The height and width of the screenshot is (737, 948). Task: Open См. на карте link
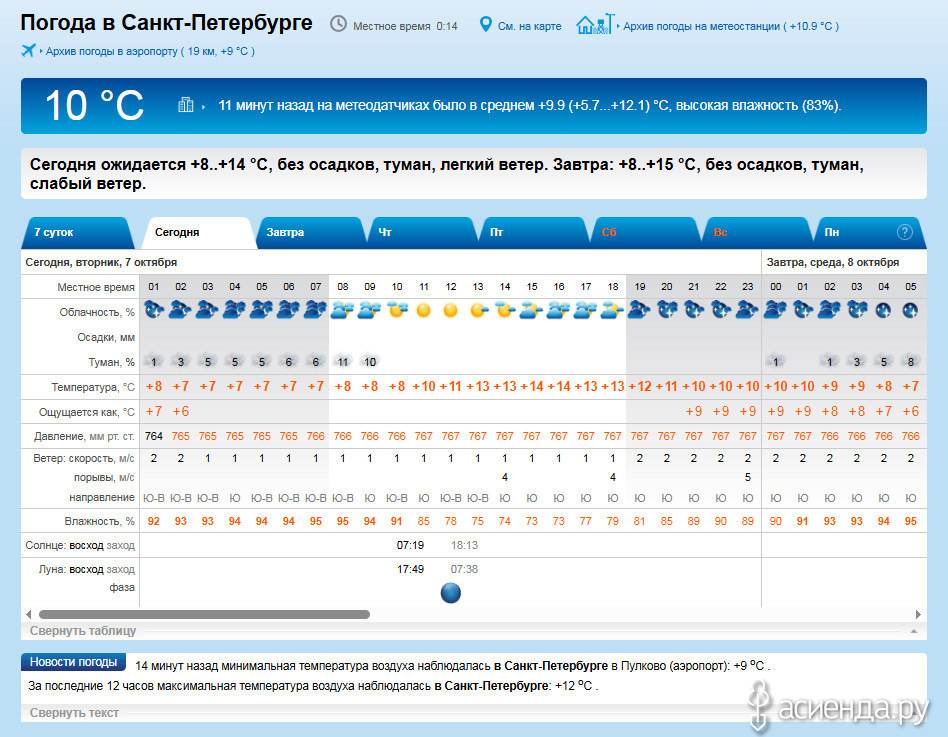pyautogui.click(x=529, y=26)
